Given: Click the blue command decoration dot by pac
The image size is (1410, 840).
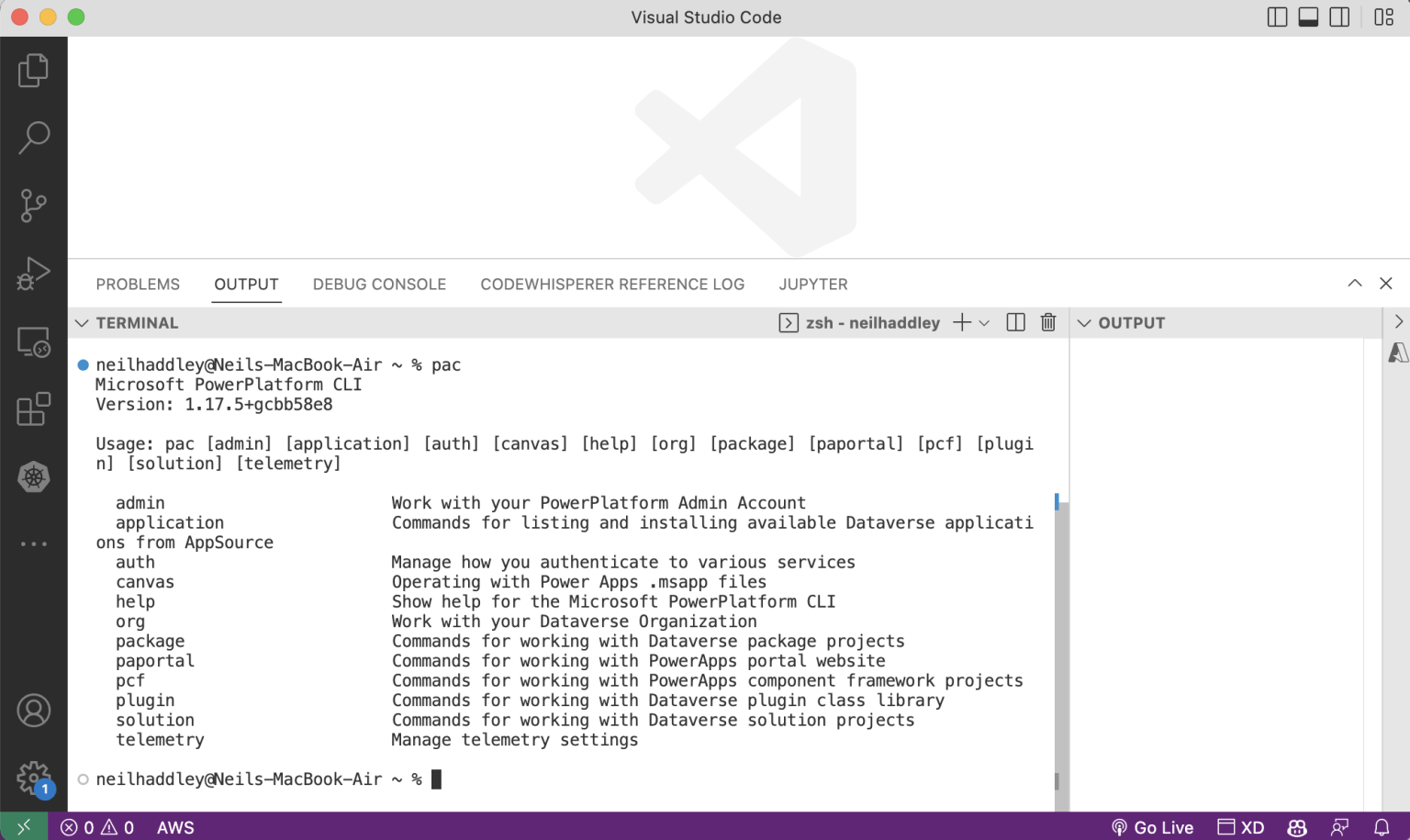Looking at the screenshot, I should [83, 365].
